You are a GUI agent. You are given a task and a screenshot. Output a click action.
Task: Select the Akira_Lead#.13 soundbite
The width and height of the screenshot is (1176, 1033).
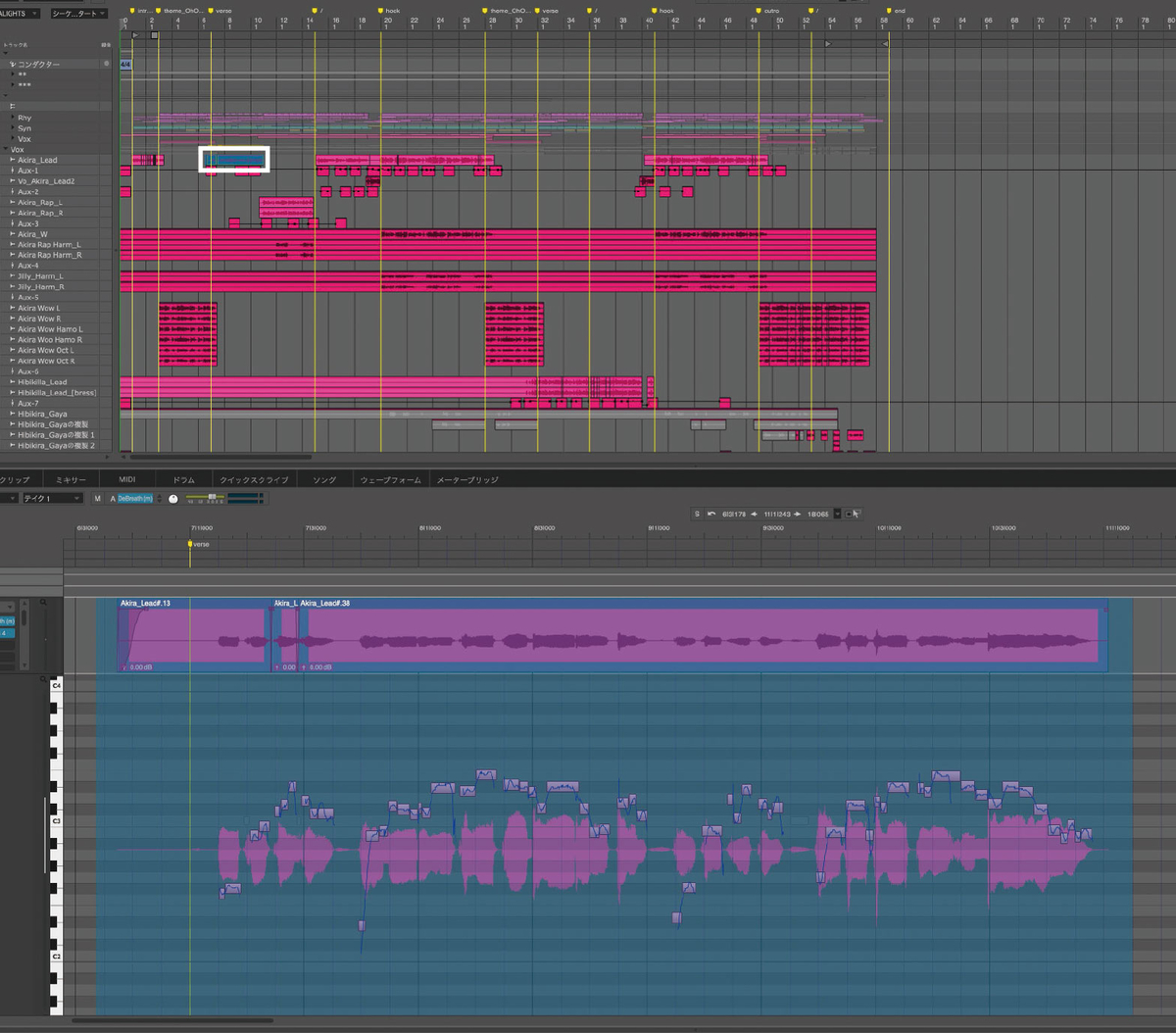193,634
